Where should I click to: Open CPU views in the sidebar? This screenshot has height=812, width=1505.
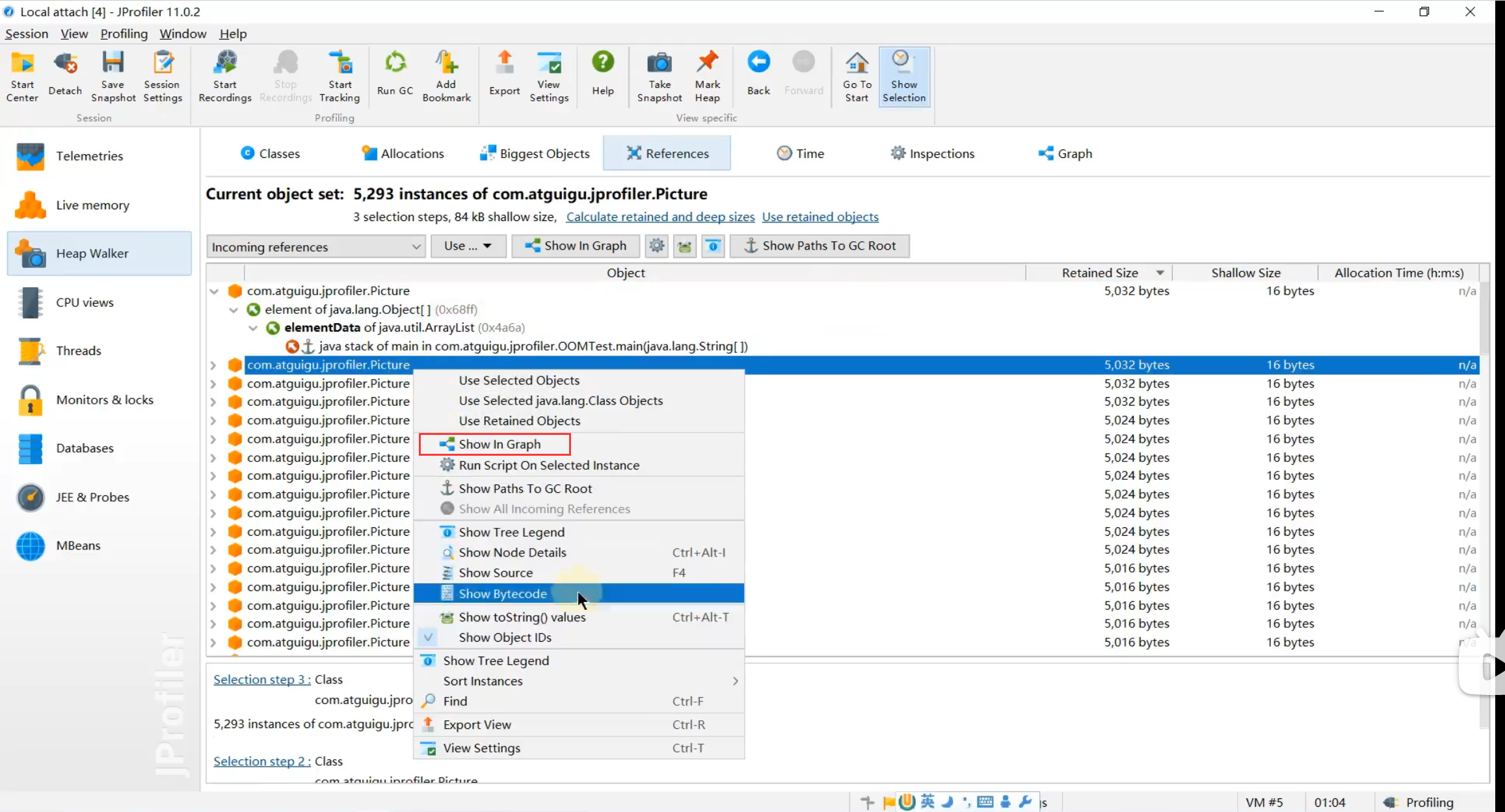[99, 302]
